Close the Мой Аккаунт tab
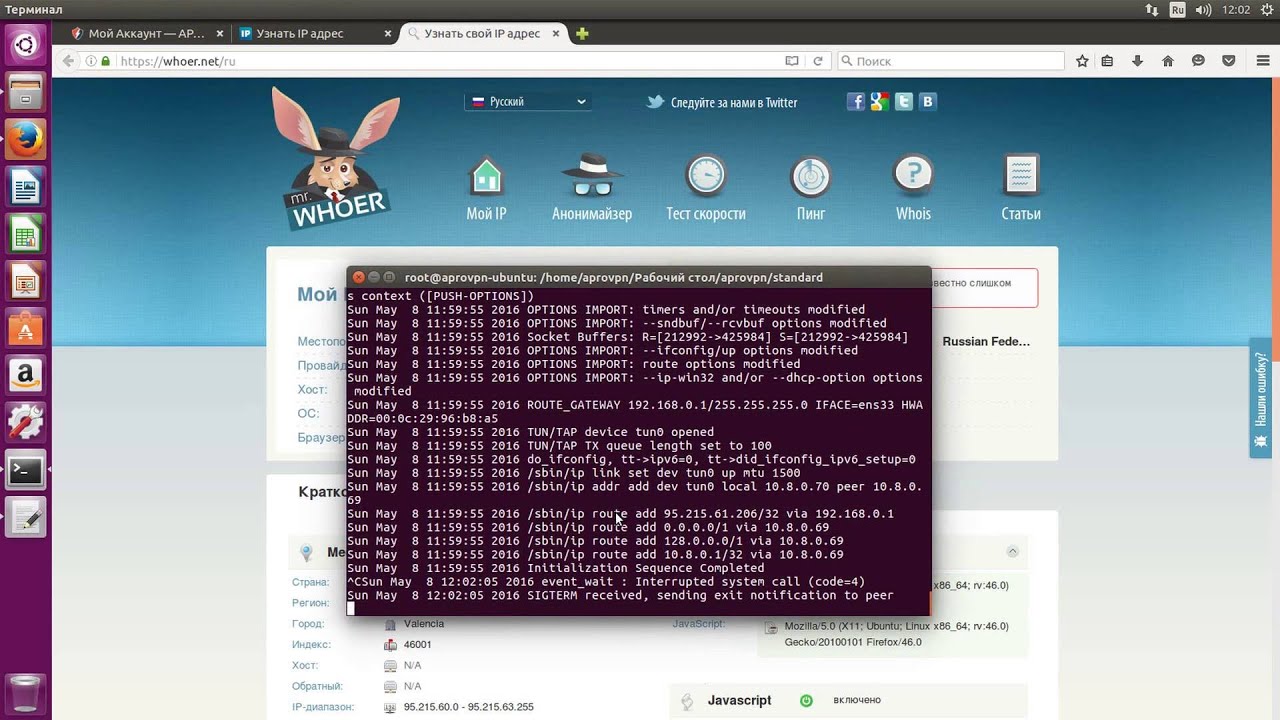 pyautogui.click(x=221, y=33)
